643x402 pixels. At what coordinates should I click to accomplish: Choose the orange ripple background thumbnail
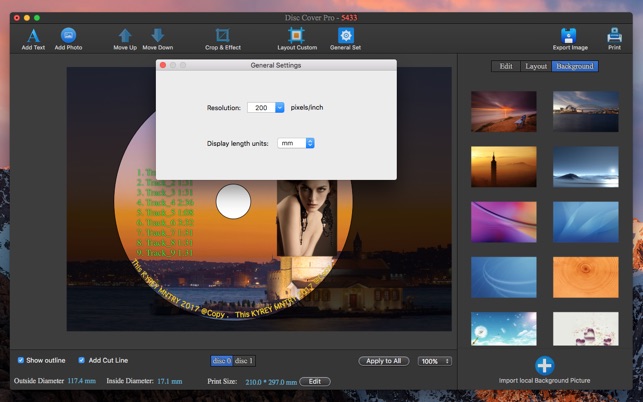(585, 276)
